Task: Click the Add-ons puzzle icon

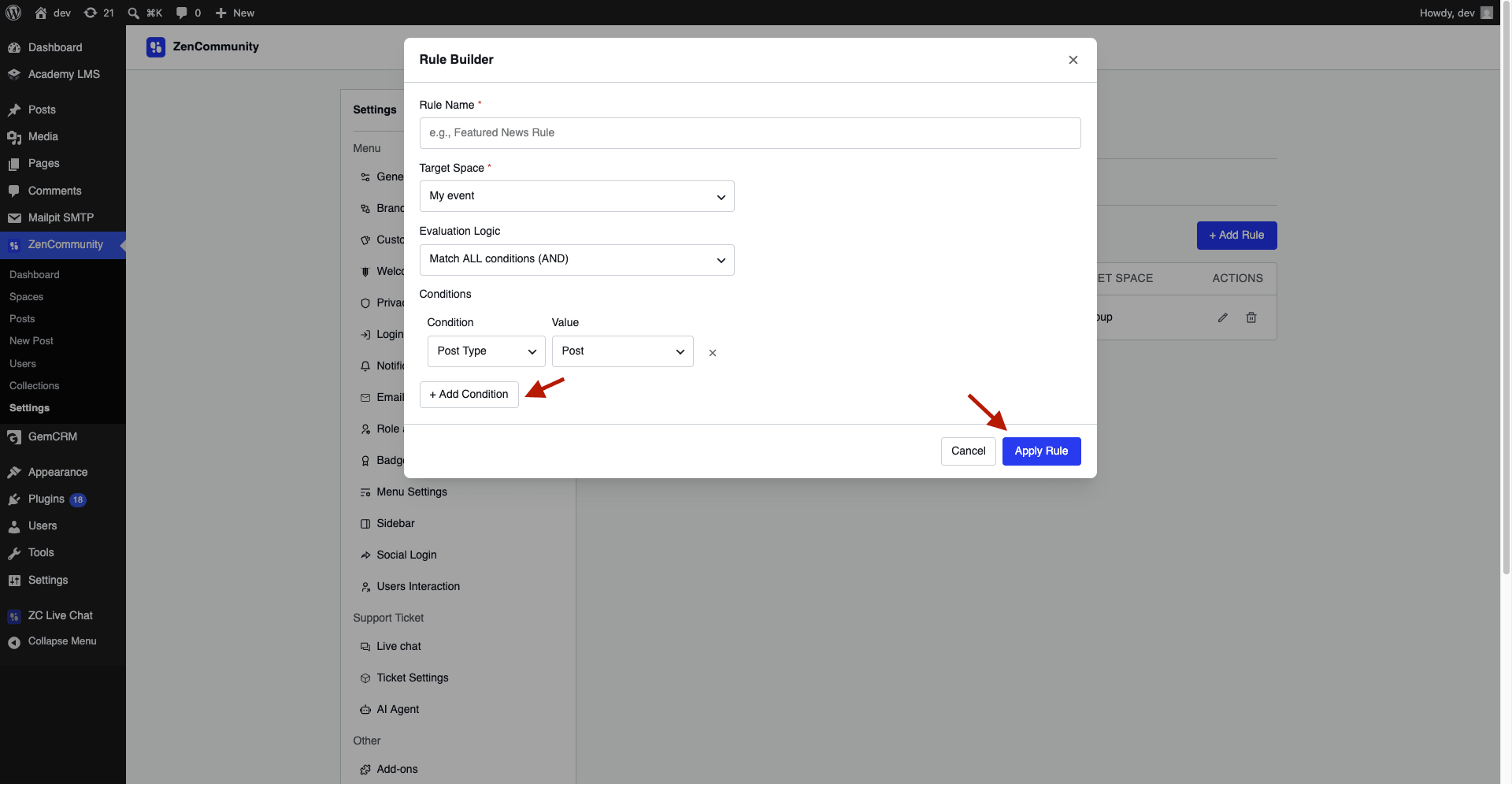Action: click(x=365, y=770)
